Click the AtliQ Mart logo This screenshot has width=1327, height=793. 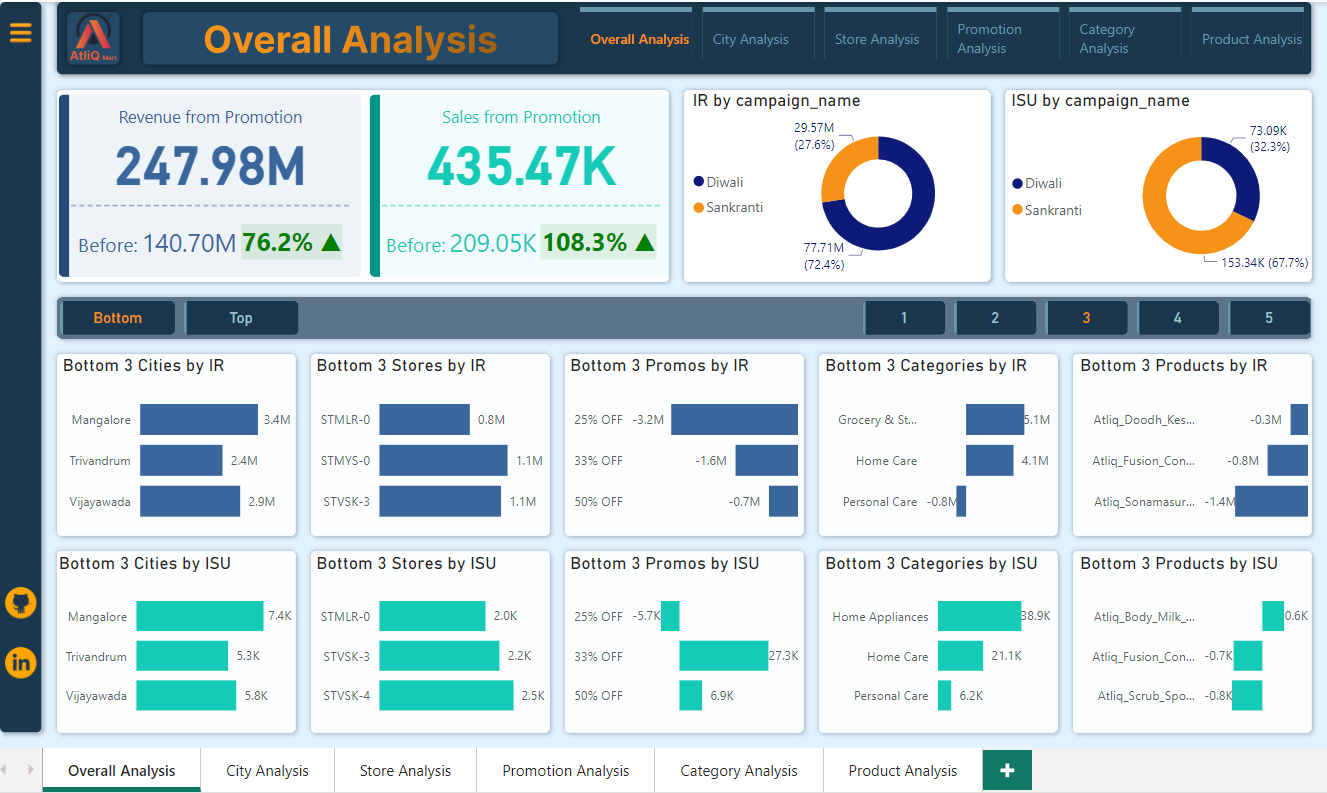[x=93, y=40]
